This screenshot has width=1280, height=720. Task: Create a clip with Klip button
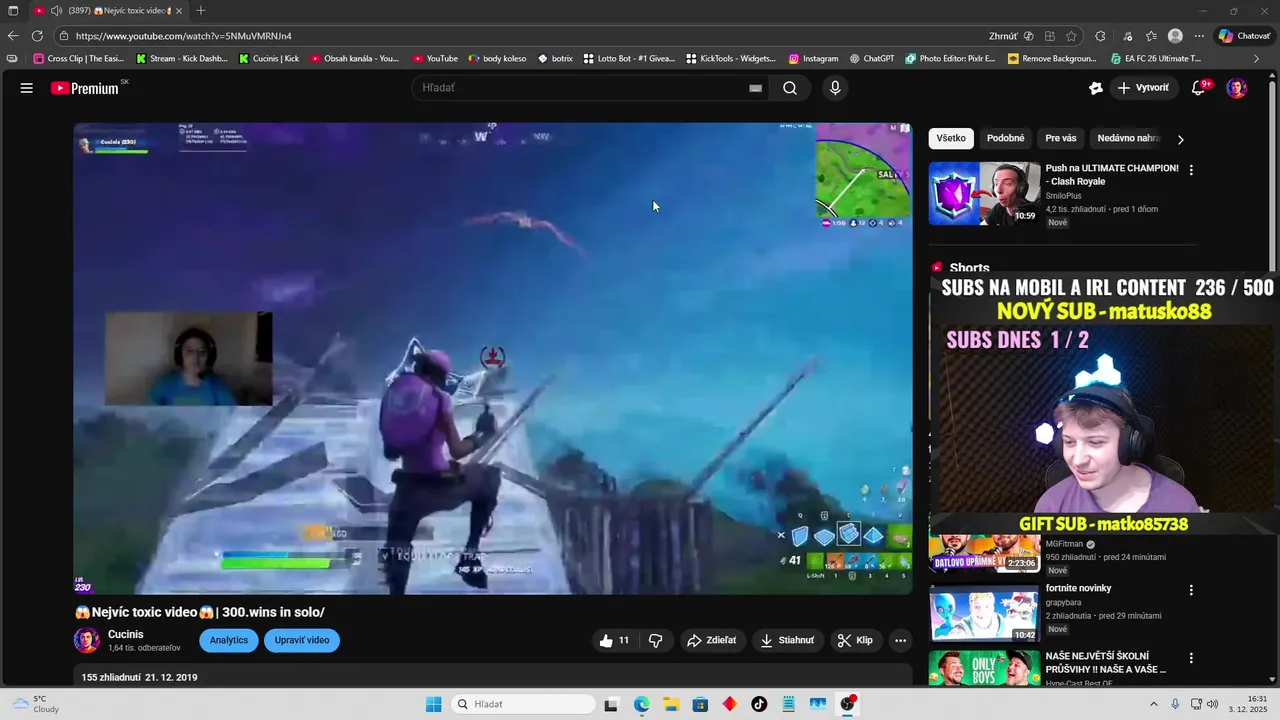pyautogui.click(x=855, y=640)
